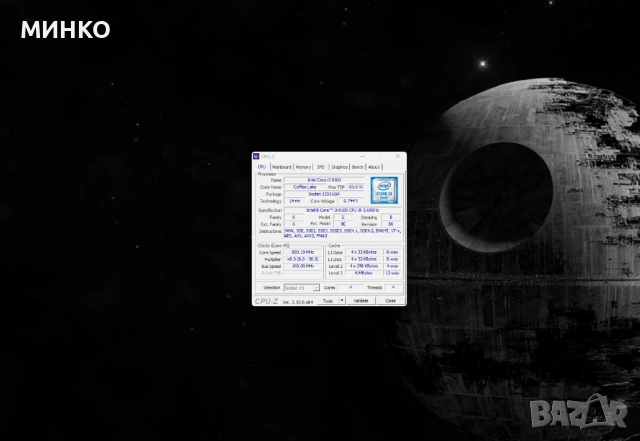The height and width of the screenshot is (441, 640).
Task: Click the 'Socket 1151 LGA' package value
Action: click(324, 194)
